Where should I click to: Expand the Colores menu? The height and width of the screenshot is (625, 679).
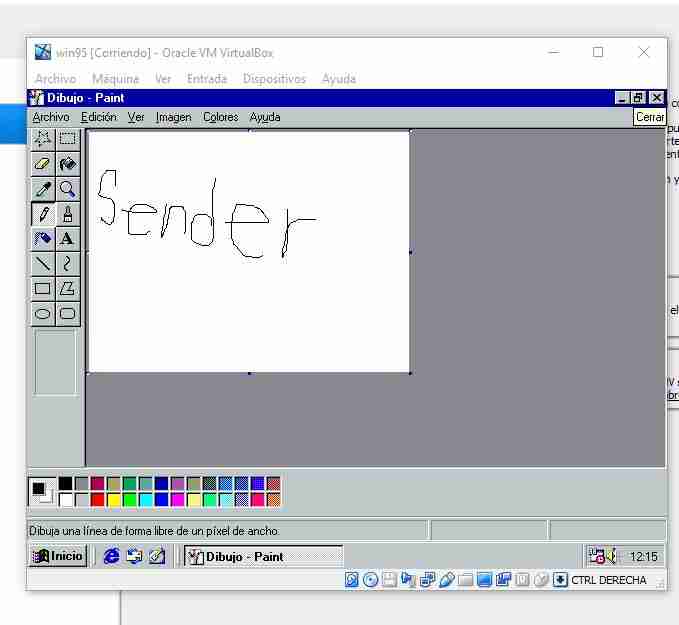[x=220, y=117]
